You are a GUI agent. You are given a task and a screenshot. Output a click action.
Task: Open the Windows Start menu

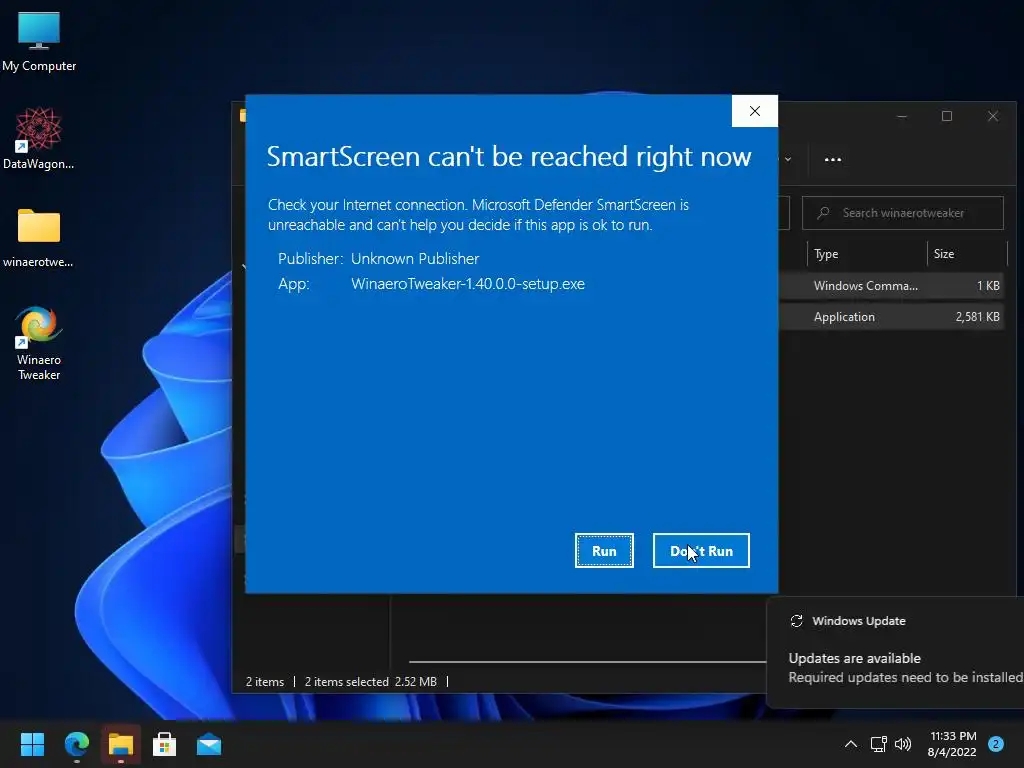click(32, 744)
